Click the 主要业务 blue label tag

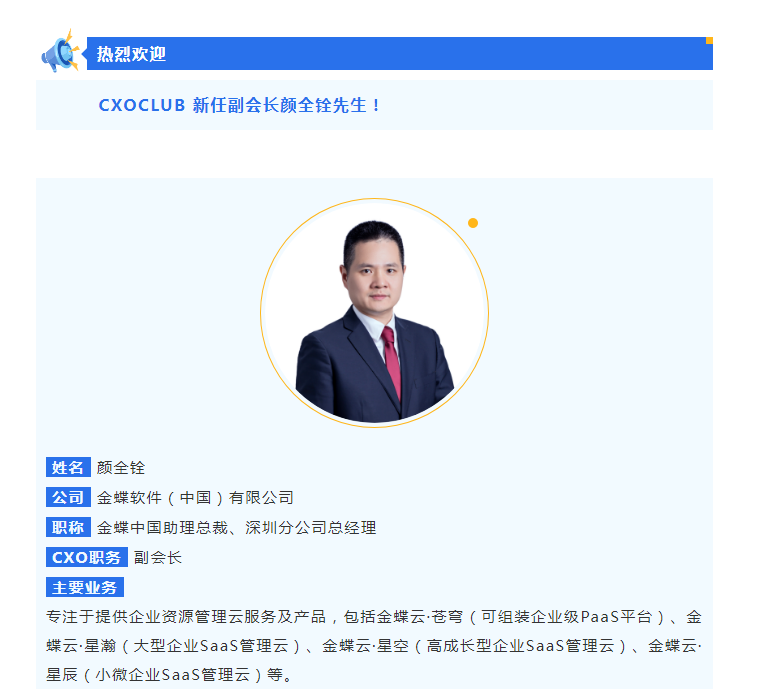point(85,587)
